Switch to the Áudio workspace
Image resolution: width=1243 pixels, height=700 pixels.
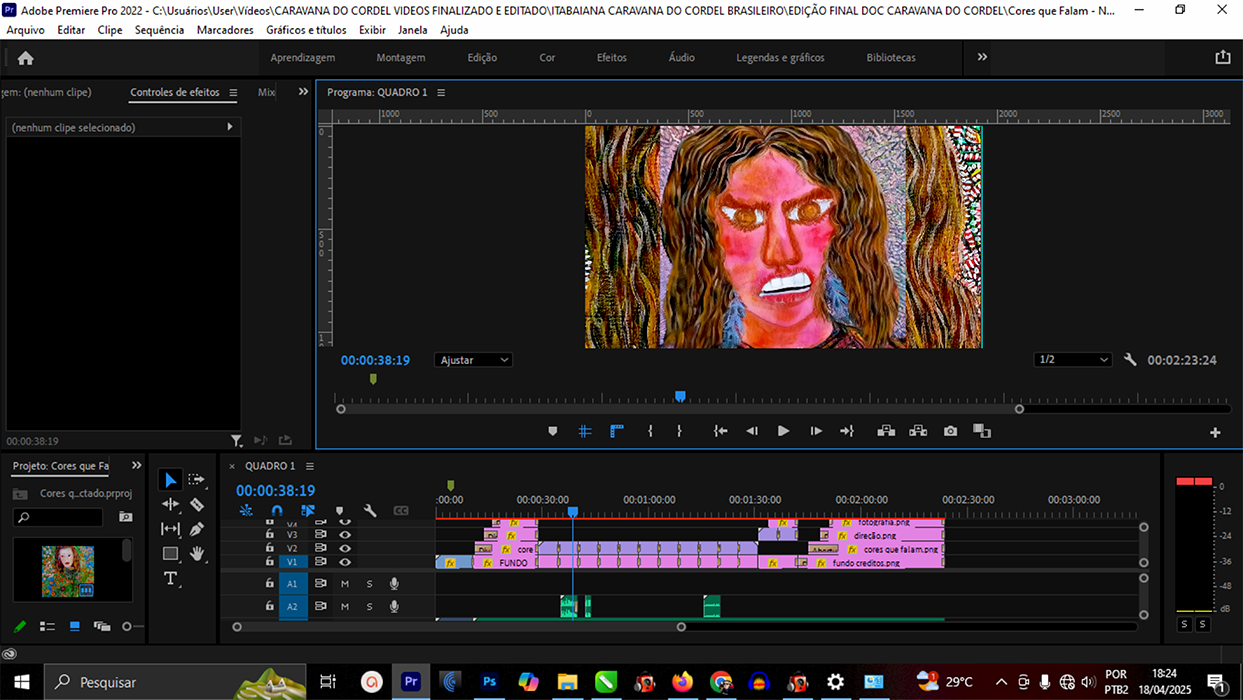coord(682,58)
